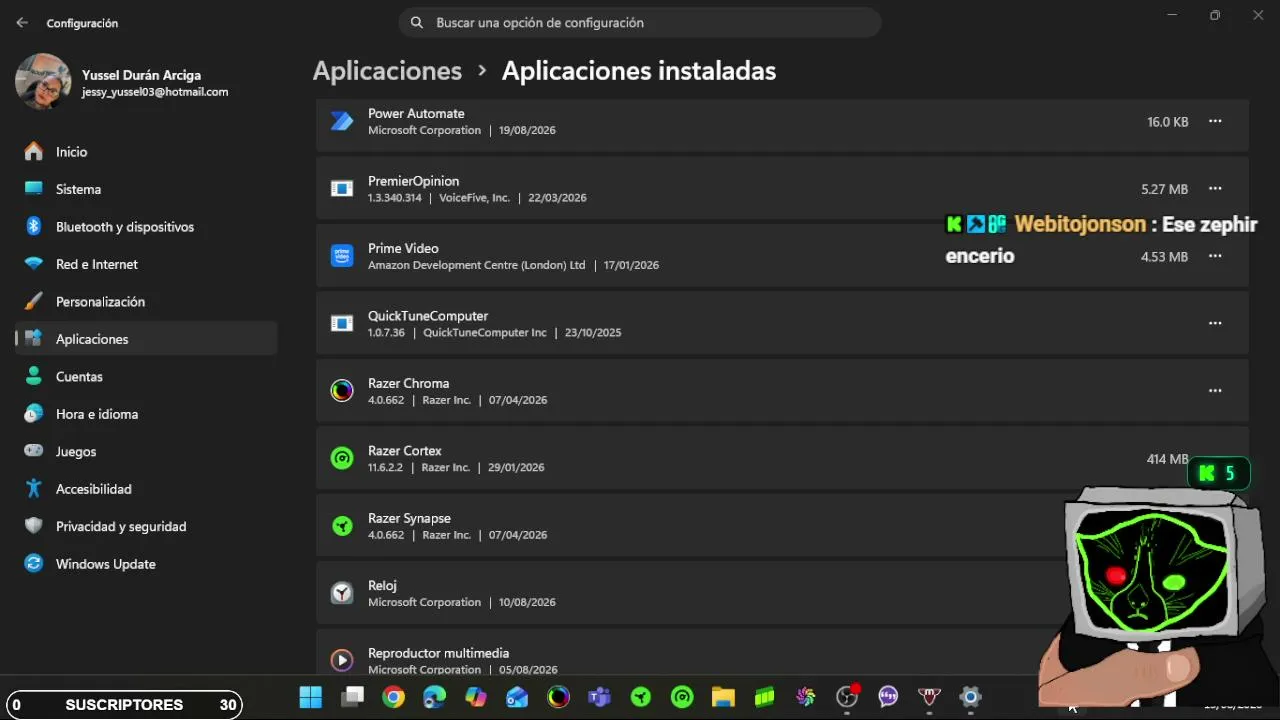Click the 4.53 MB size of Prime Video
The height and width of the screenshot is (720, 1280).
tap(1165, 257)
